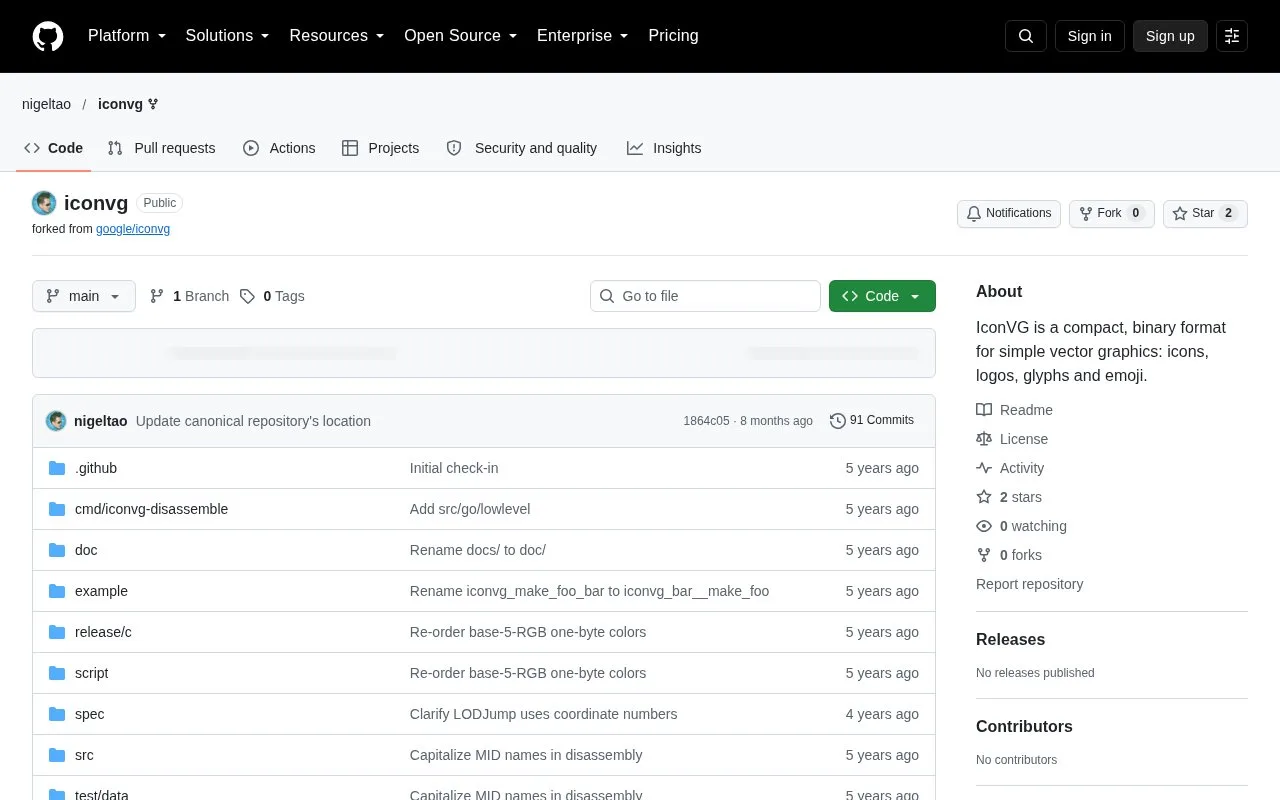The image size is (1280, 800).
Task: Expand the Resources menu
Action: click(x=337, y=36)
